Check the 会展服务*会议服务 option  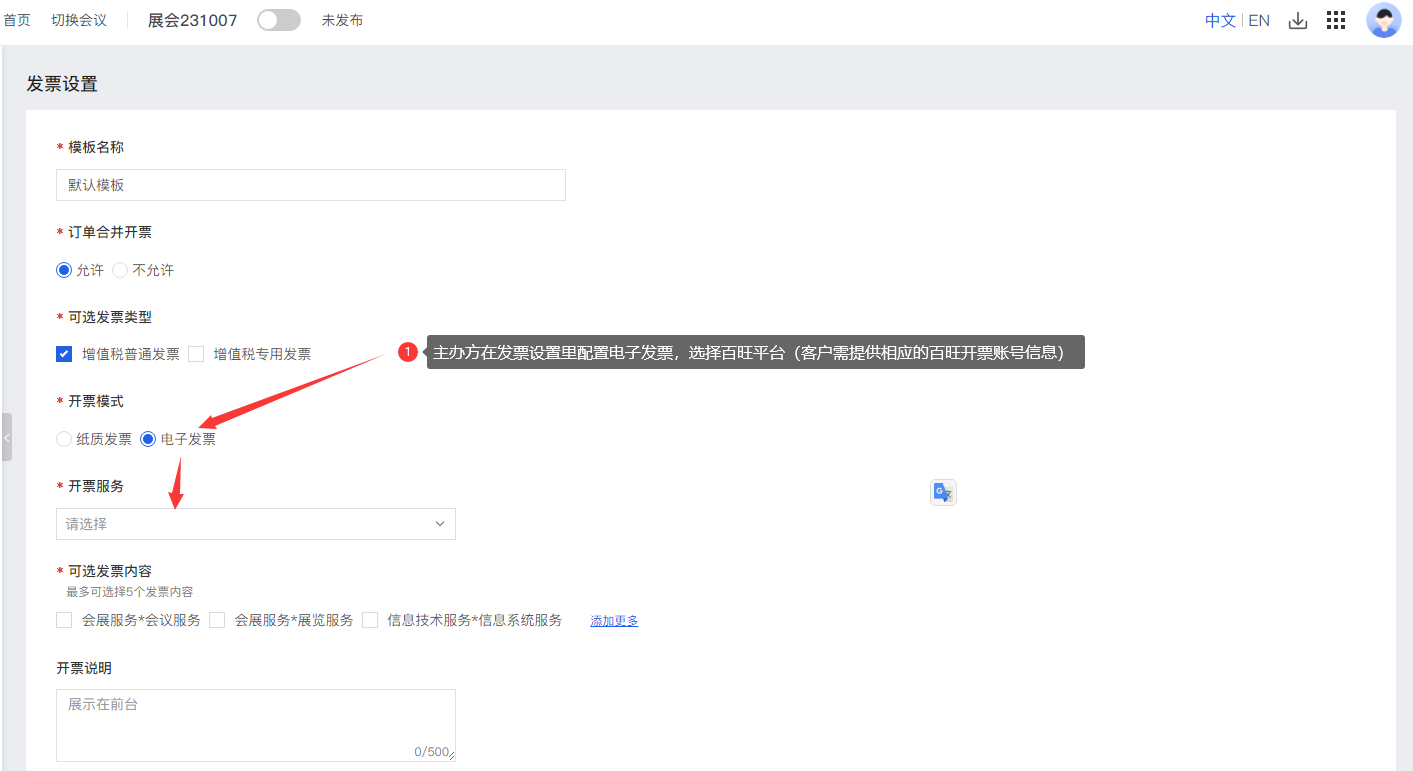pos(64,620)
